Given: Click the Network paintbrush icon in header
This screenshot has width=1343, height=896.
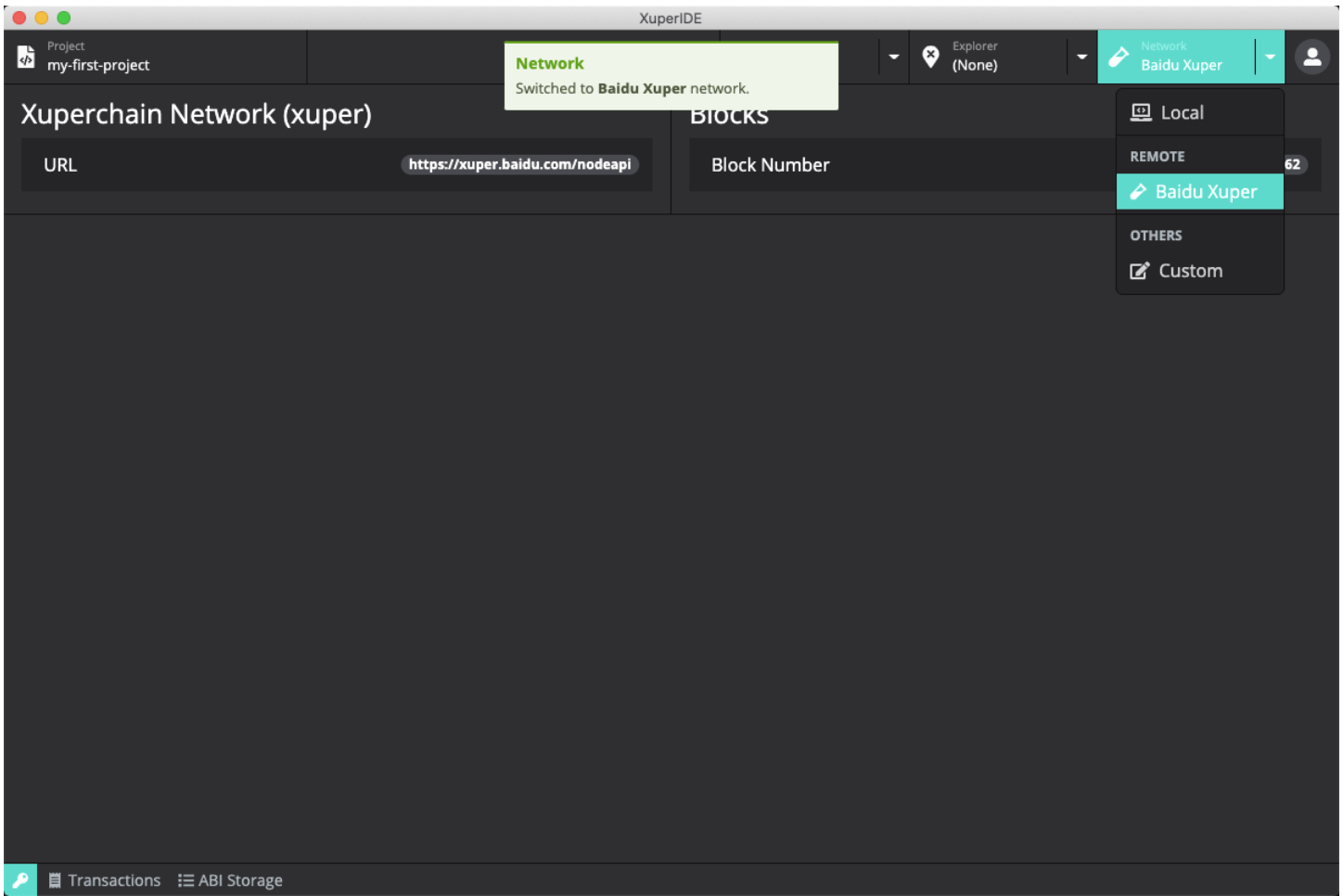Looking at the screenshot, I should tap(1119, 57).
